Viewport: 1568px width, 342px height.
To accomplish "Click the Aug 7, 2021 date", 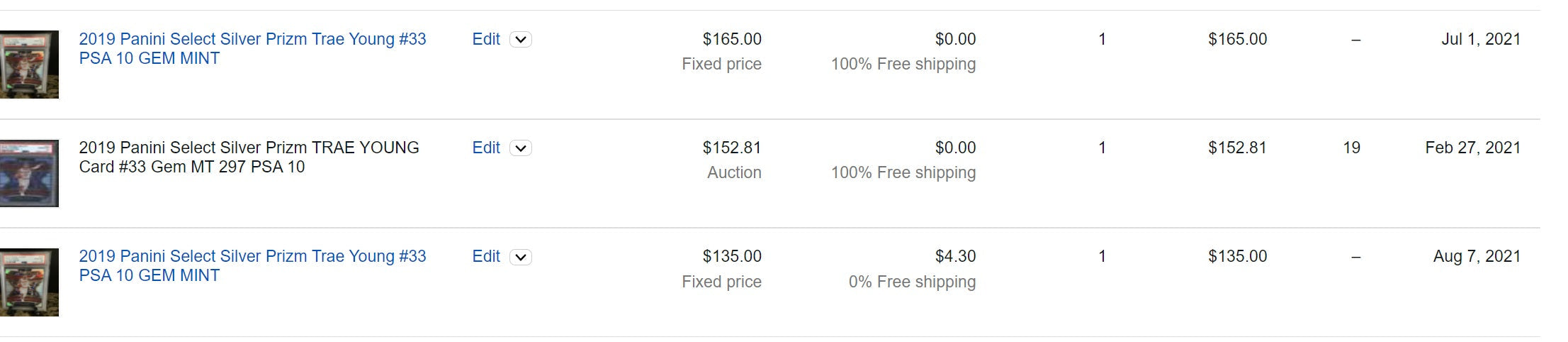I will point(1477,256).
